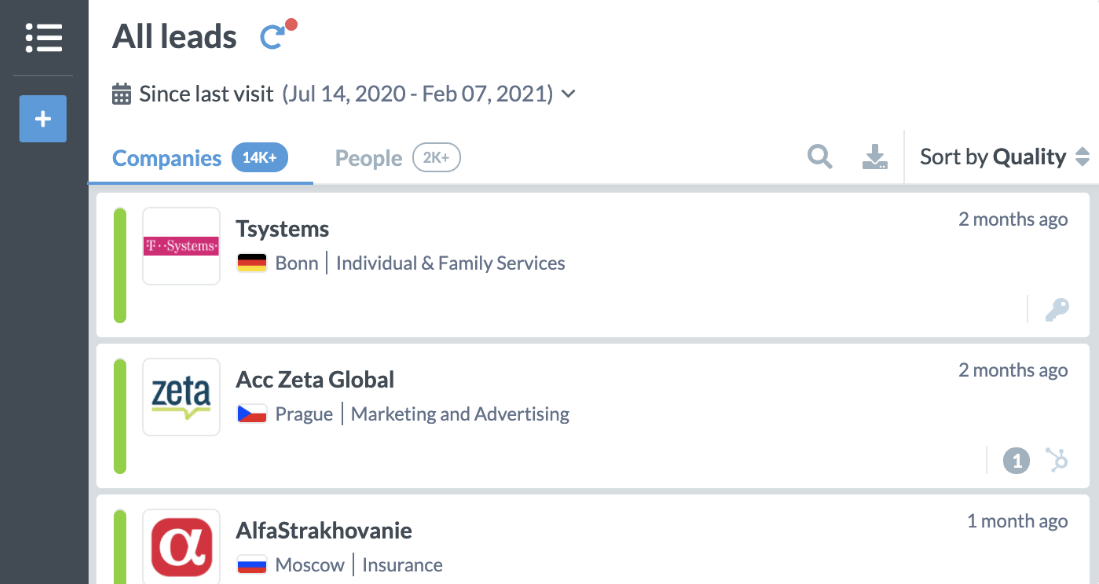The height and width of the screenshot is (584, 1099).
Task: Click the Zeta logo thumbnail
Action: pyautogui.click(x=181, y=397)
